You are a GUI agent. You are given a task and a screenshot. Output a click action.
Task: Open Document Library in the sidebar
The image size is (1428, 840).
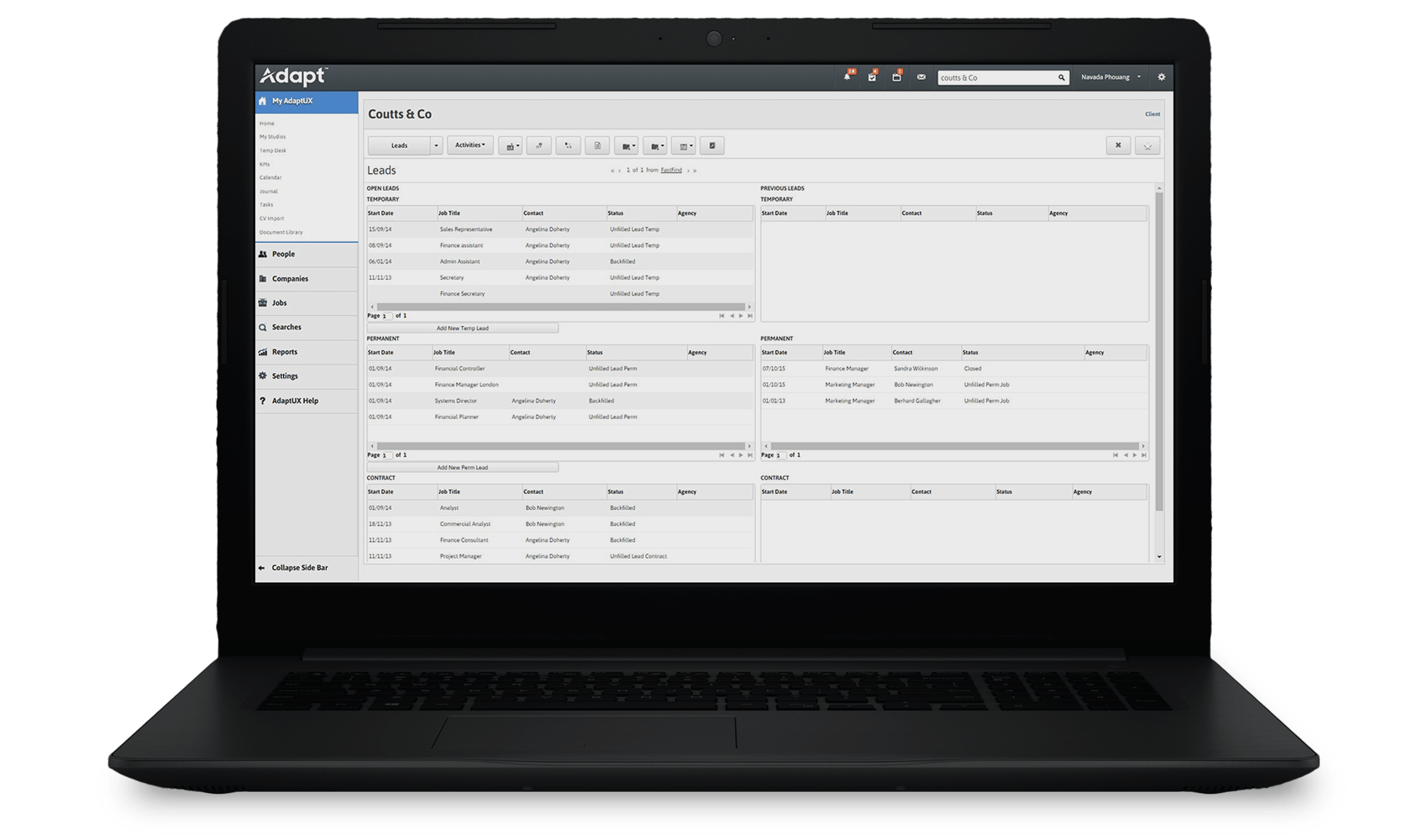click(x=281, y=233)
